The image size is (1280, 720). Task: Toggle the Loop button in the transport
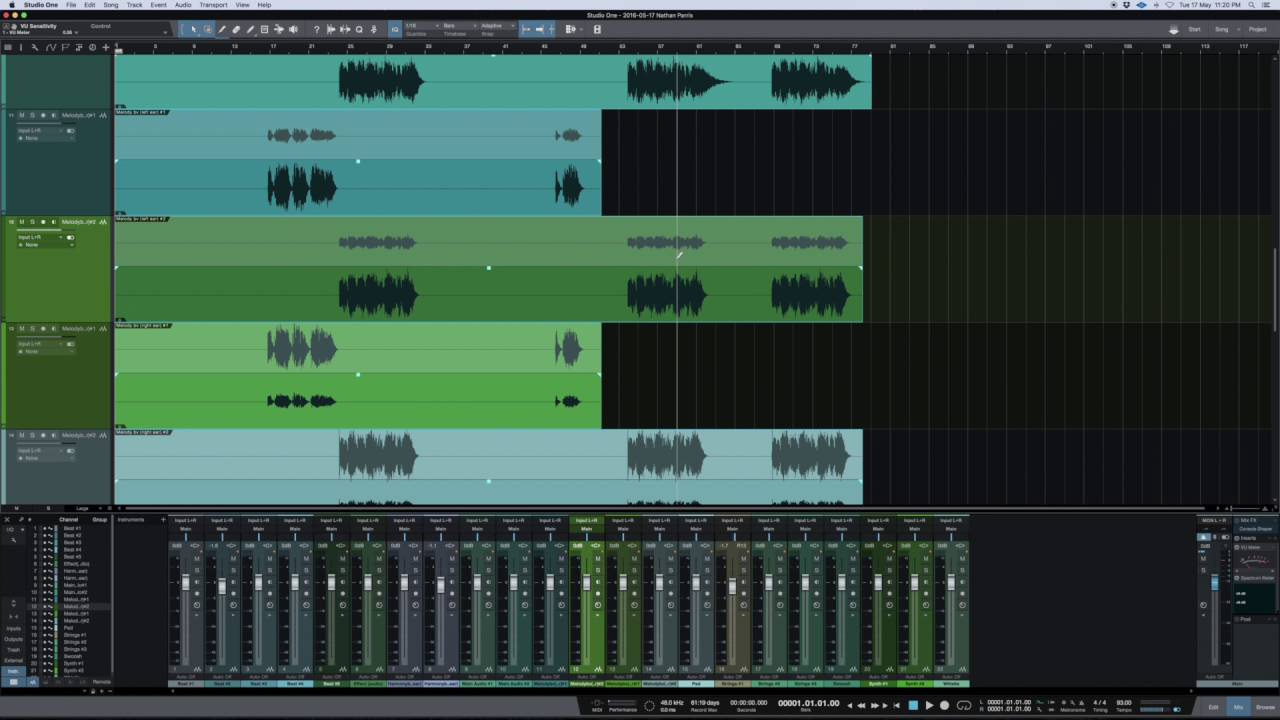click(964, 705)
